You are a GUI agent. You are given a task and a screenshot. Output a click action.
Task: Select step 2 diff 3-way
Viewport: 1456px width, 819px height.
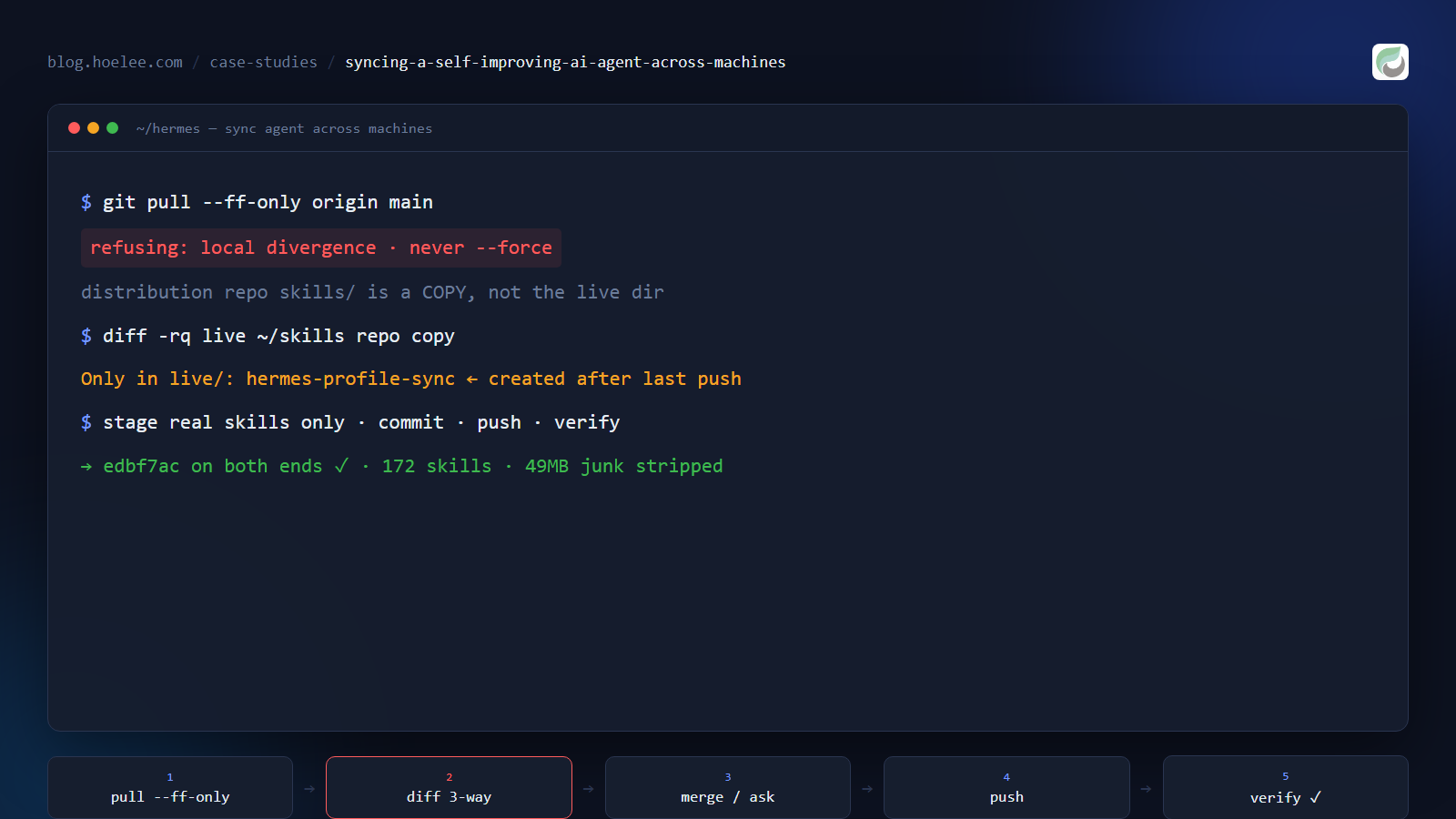449,787
